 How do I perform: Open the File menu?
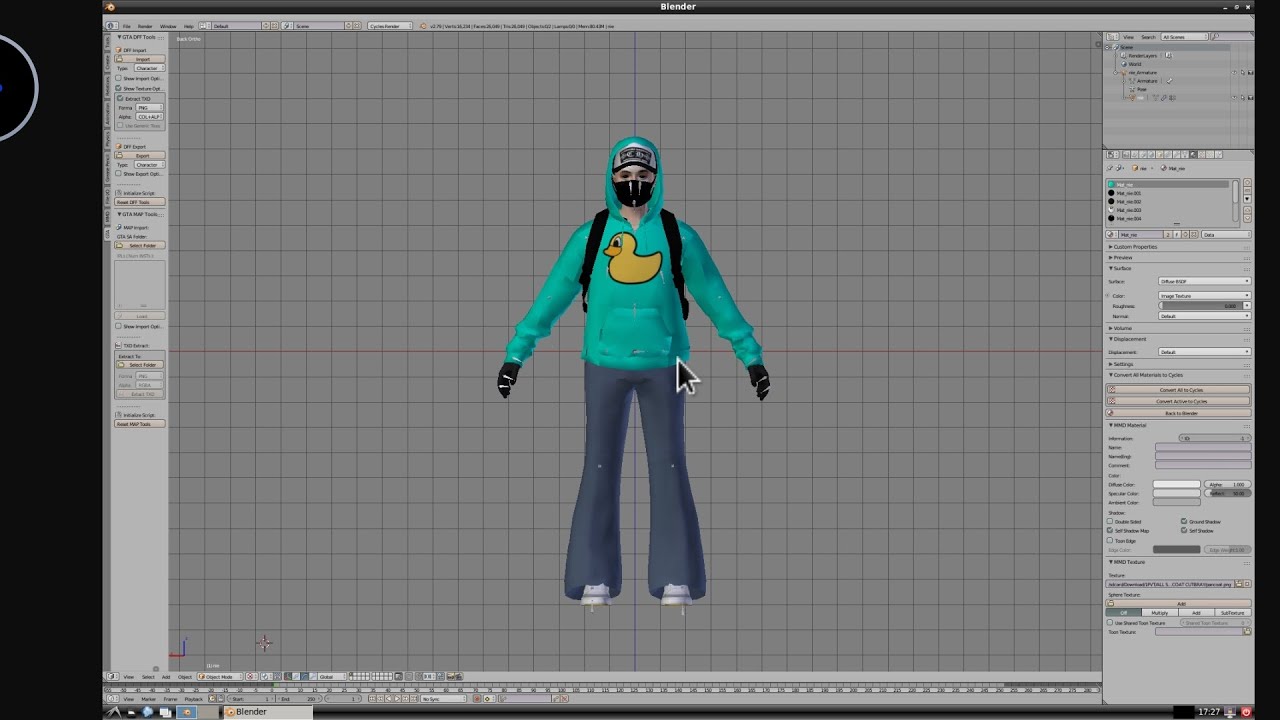coord(126,26)
